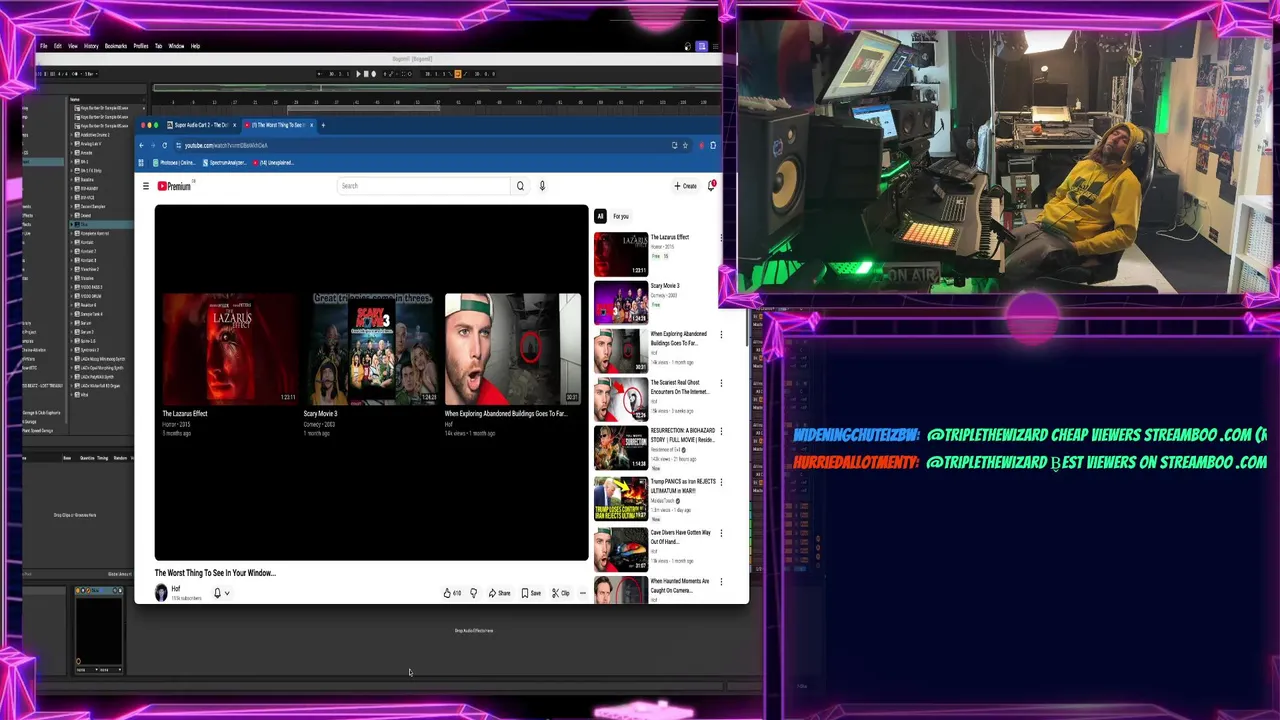Viewport: 1280px width, 720px height.
Task: Expand Reaktor 6 in DAW browser
Action: click(x=71, y=305)
